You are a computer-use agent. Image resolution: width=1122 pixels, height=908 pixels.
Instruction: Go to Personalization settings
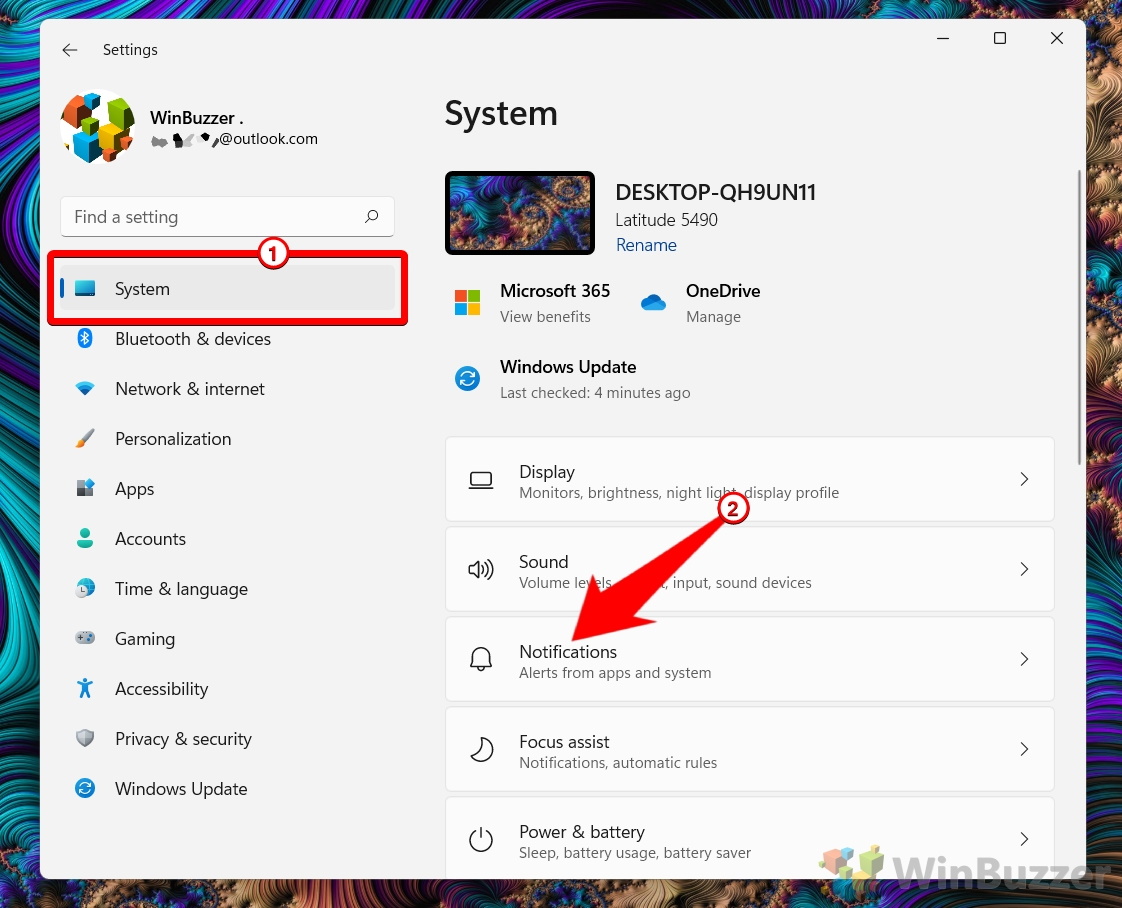tap(228, 439)
